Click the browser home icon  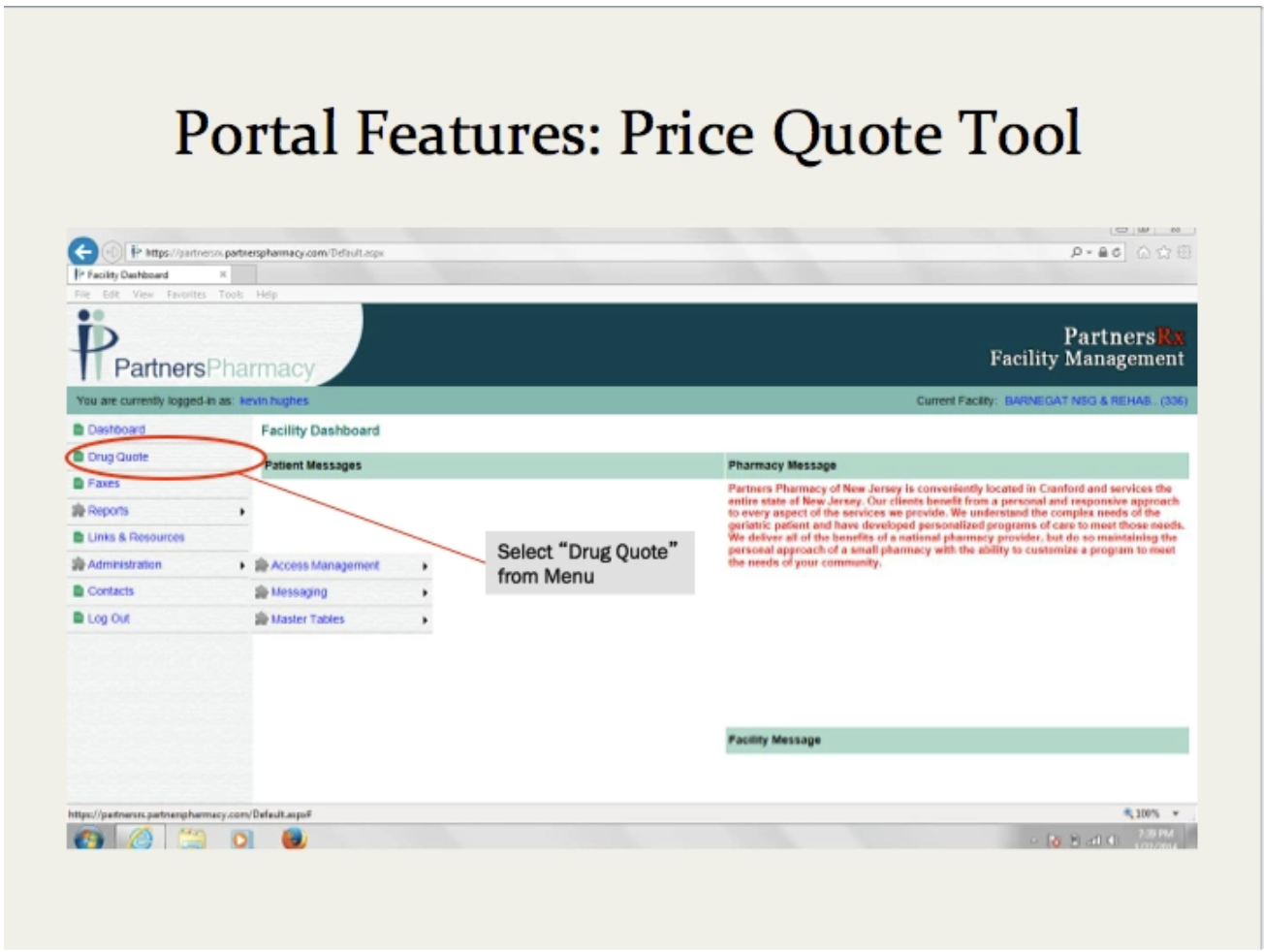tap(1144, 252)
